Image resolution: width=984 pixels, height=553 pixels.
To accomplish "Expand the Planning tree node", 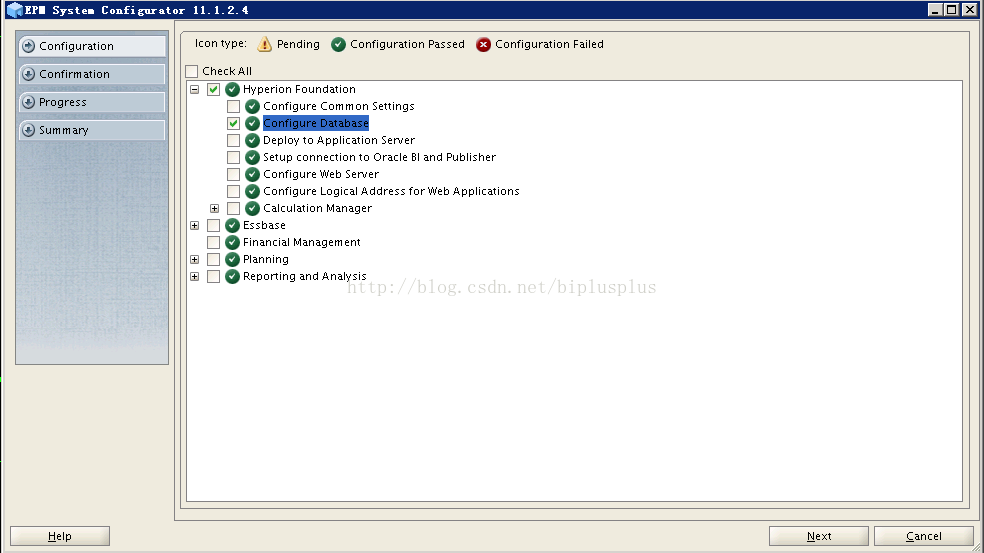I will coord(195,259).
